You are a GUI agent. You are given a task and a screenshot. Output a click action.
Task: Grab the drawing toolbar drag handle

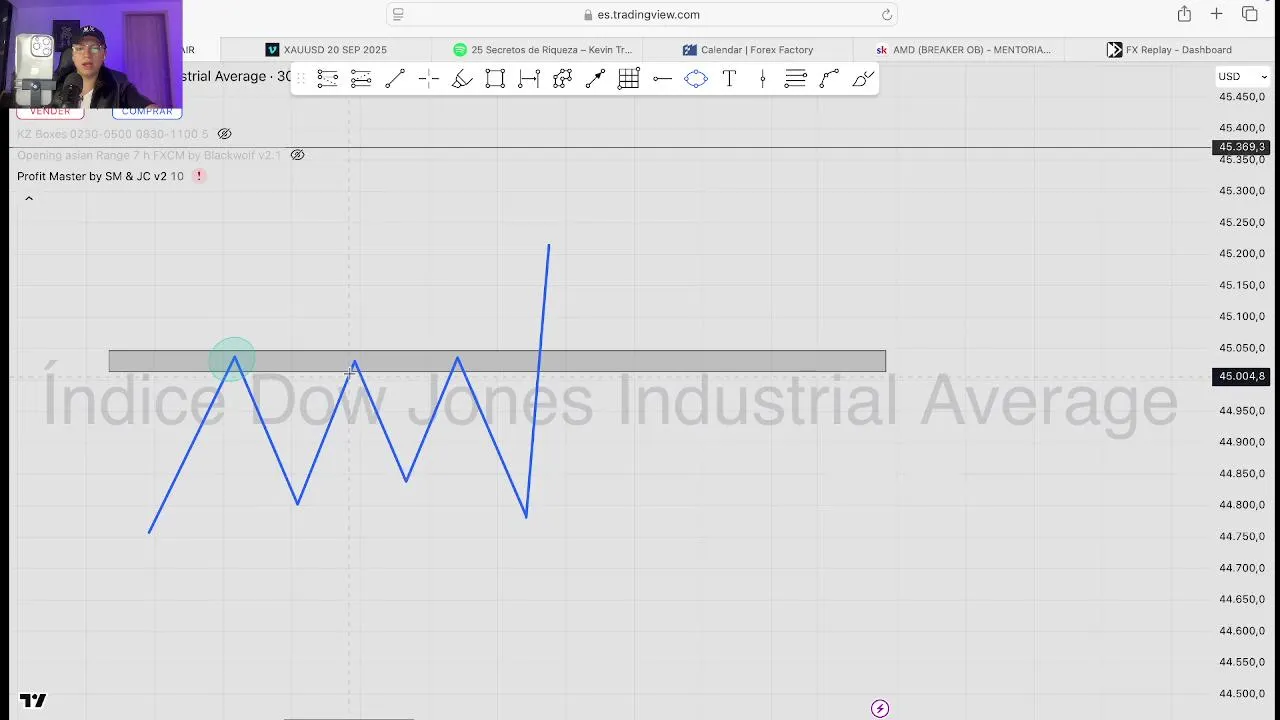point(300,78)
